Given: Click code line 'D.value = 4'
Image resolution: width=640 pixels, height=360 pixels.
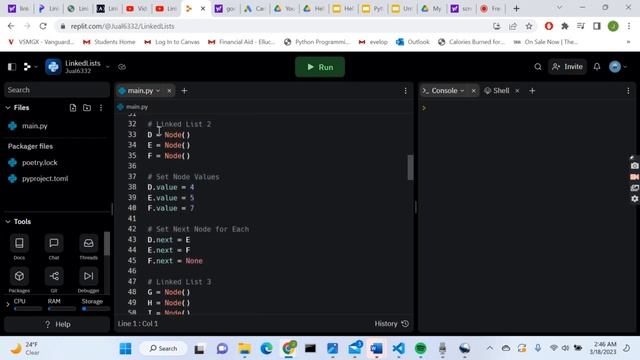Looking at the screenshot, I should coord(171,187).
